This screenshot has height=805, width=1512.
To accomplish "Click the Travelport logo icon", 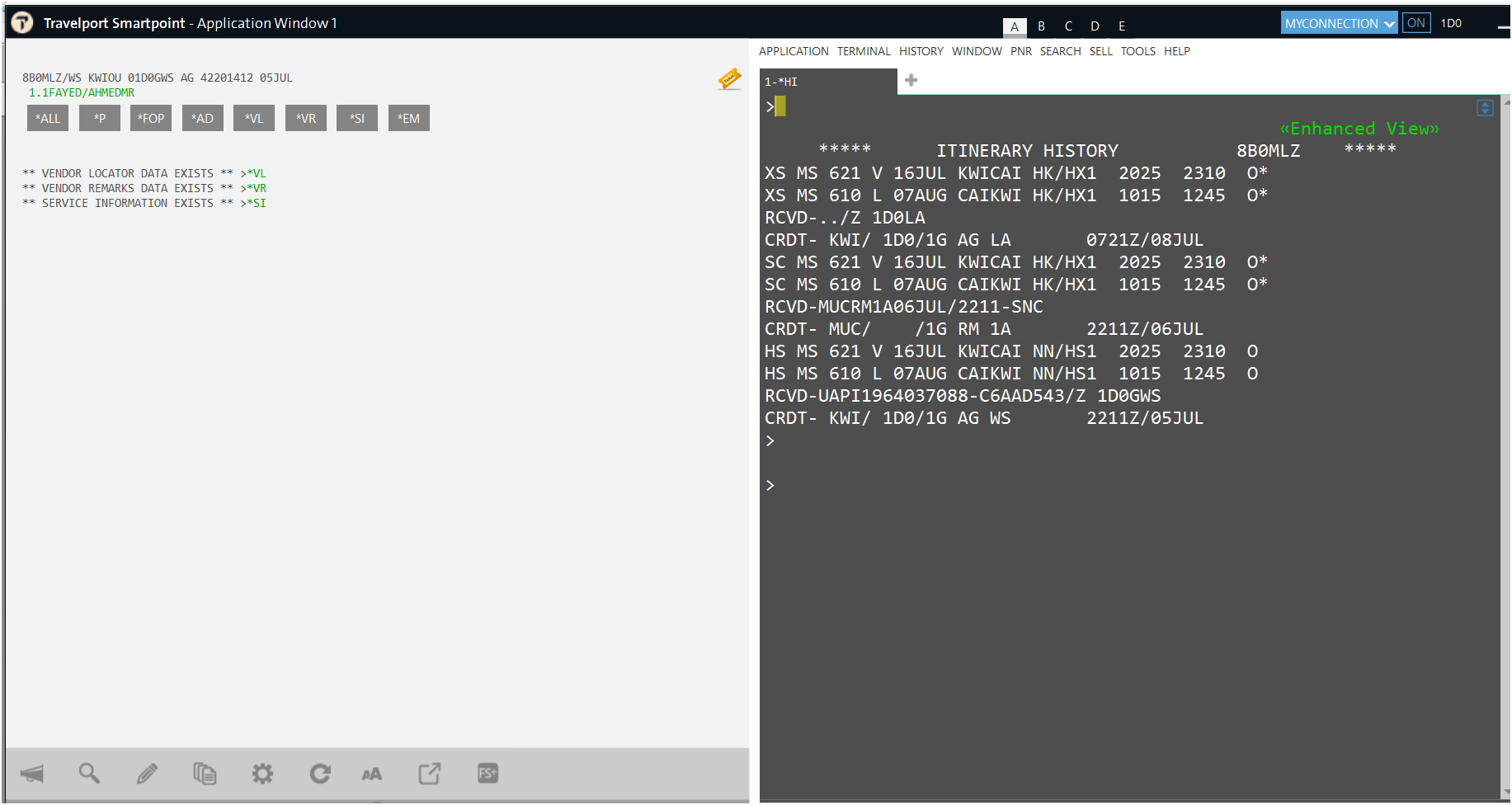I will point(22,22).
